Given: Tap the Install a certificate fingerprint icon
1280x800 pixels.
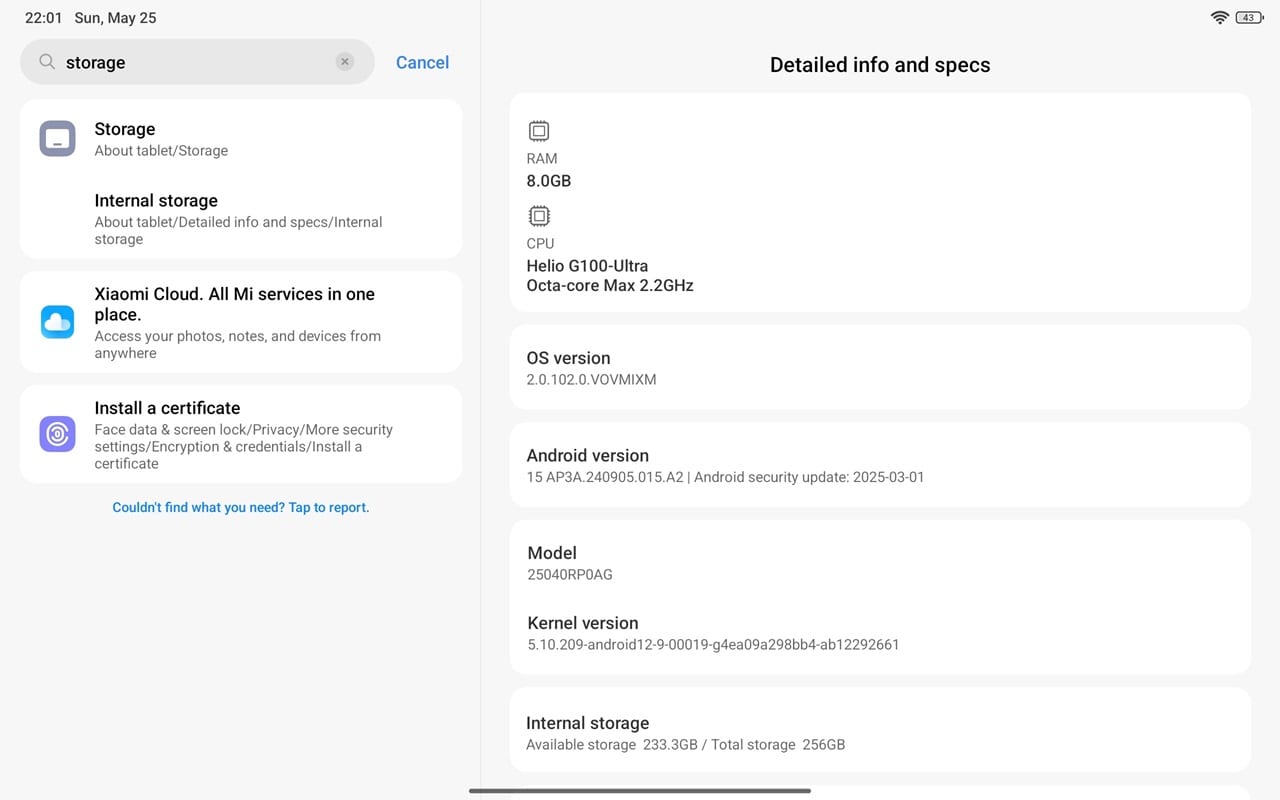Looking at the screenshot, I should click(57, 434).
